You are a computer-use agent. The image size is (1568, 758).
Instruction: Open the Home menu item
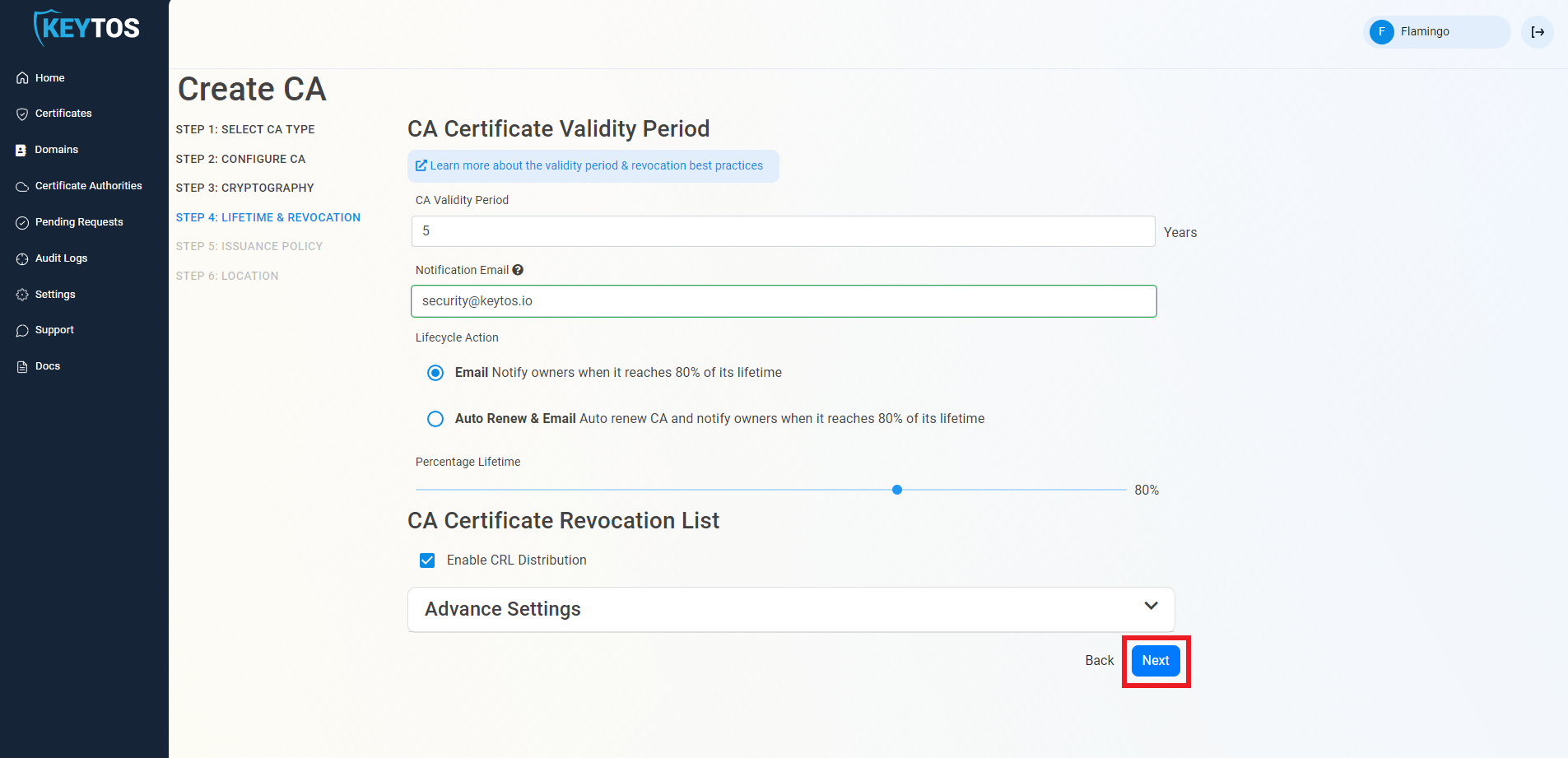tap(50, 78)
